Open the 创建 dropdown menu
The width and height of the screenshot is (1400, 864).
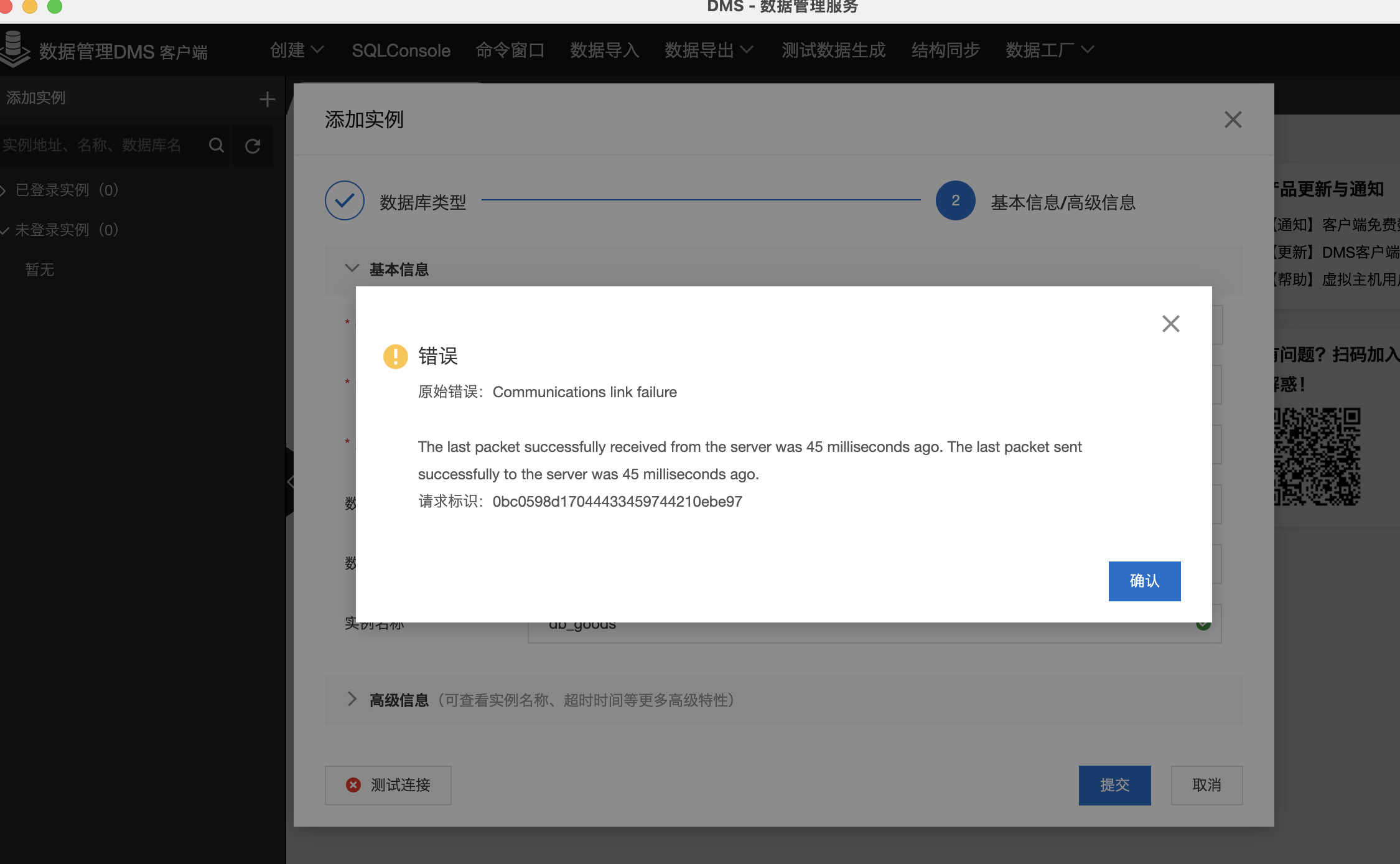coord(297,50)
